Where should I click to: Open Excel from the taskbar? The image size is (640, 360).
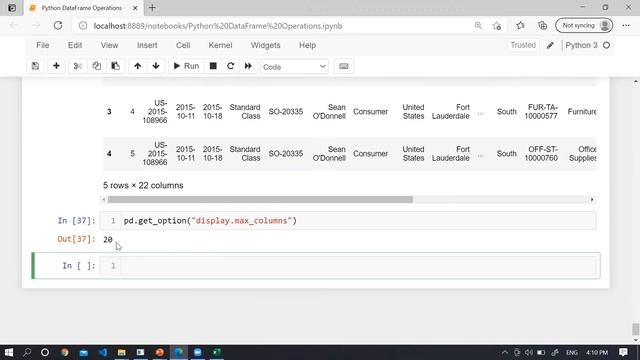(216, 352)
